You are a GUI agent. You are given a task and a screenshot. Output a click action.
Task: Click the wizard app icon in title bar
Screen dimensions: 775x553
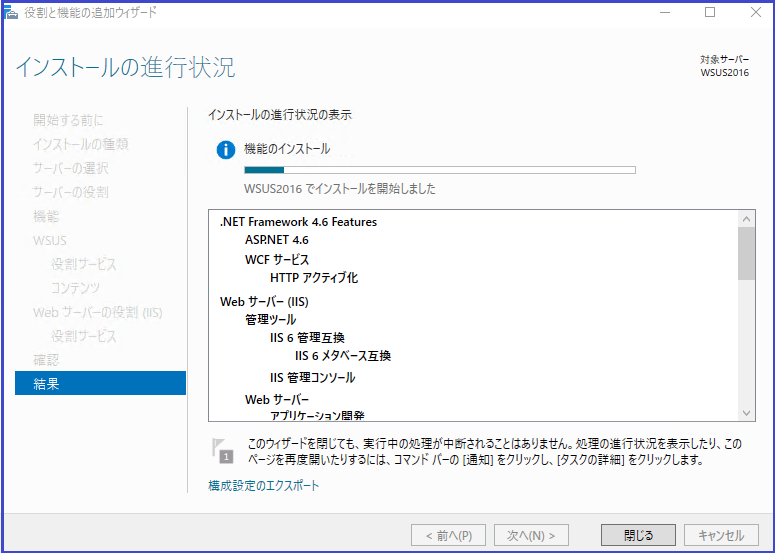[11, 12]
